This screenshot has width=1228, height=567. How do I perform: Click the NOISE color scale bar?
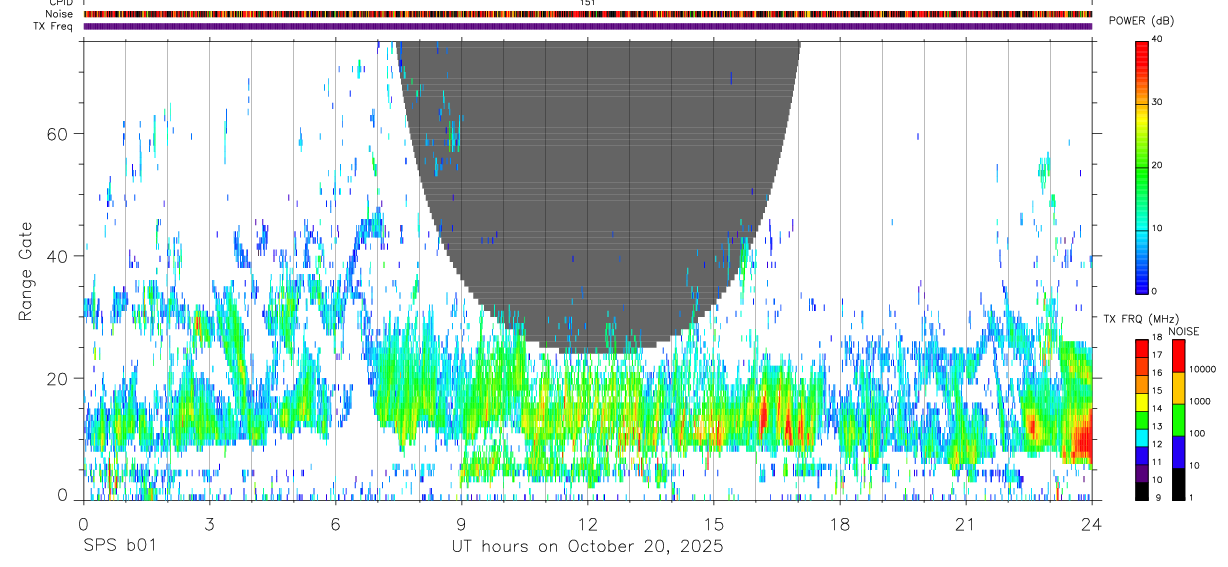[1178, 419]
